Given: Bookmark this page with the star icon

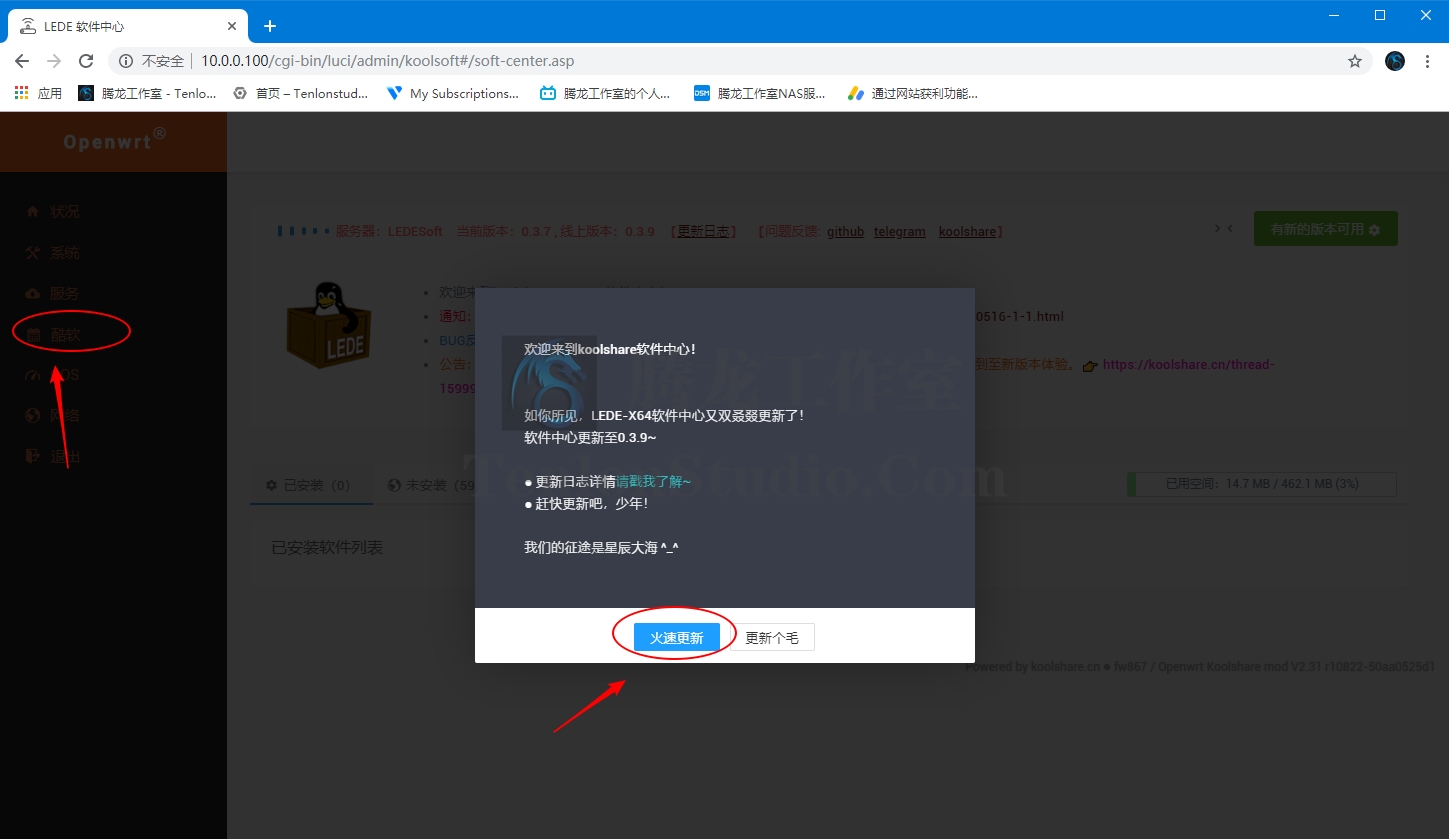Looking at the screenshot, I should pos(1355,61).
